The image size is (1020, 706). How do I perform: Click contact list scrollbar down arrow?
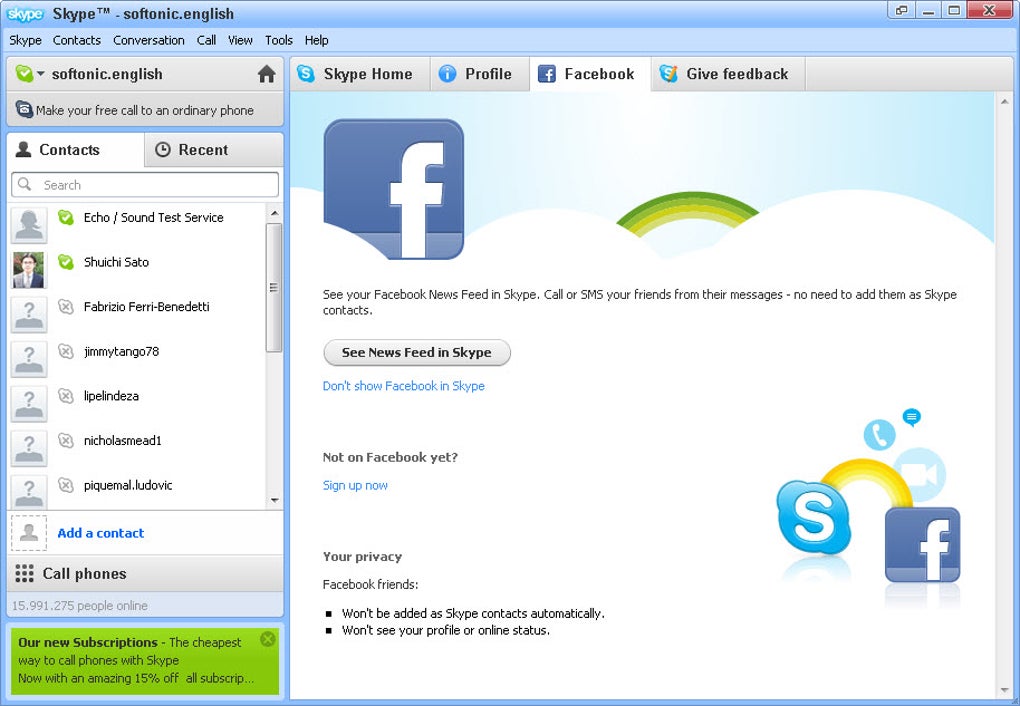(x=274, y=500)
